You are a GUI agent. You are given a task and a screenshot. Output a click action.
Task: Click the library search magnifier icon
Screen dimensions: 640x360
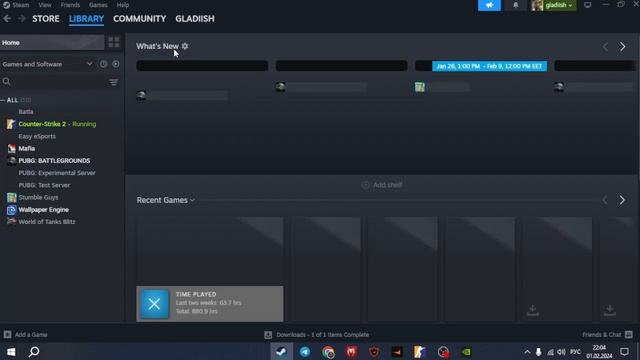[7, 82]
